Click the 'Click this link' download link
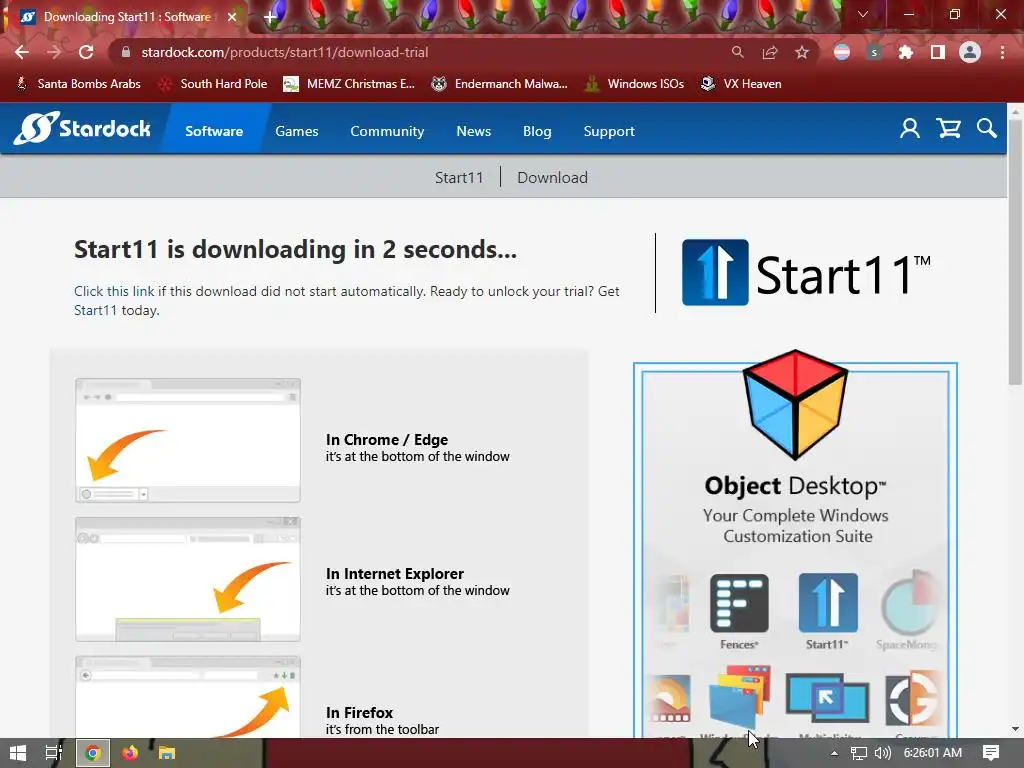This screenshot has width=1024, height=768. [114, 291]
